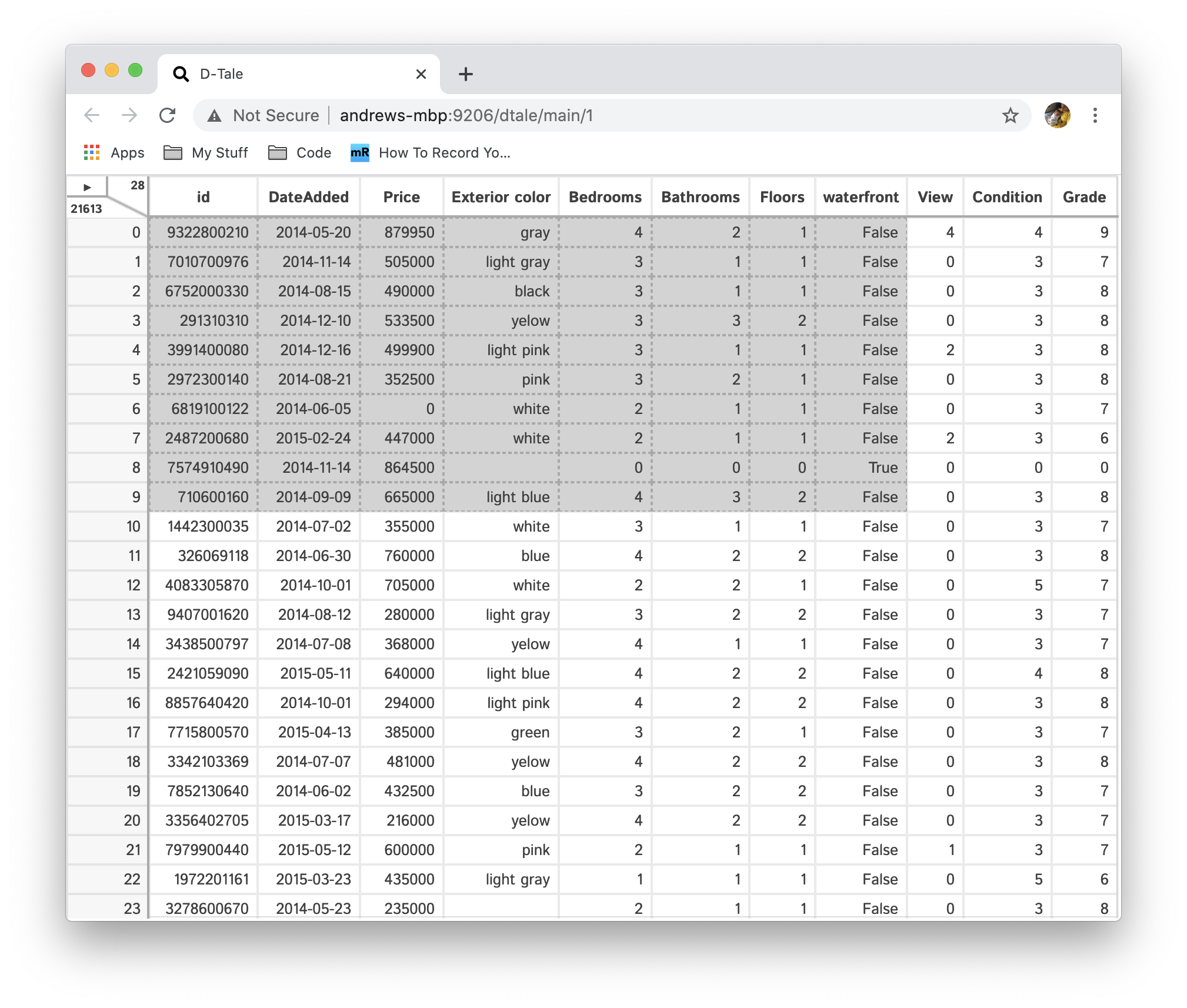Reload the page

pyautogui.click(x=168, y=115)
